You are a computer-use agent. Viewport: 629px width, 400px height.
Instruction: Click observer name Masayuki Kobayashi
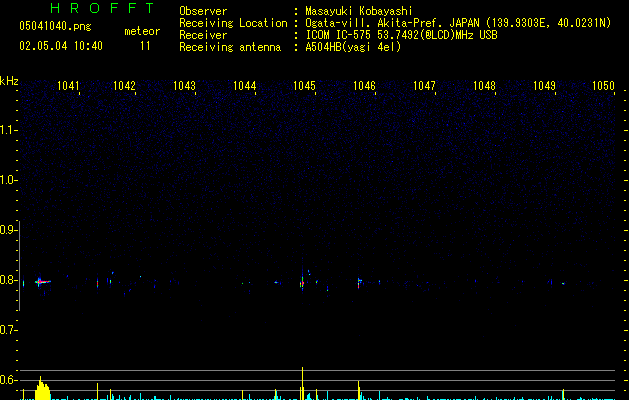[x=359, y=11]
